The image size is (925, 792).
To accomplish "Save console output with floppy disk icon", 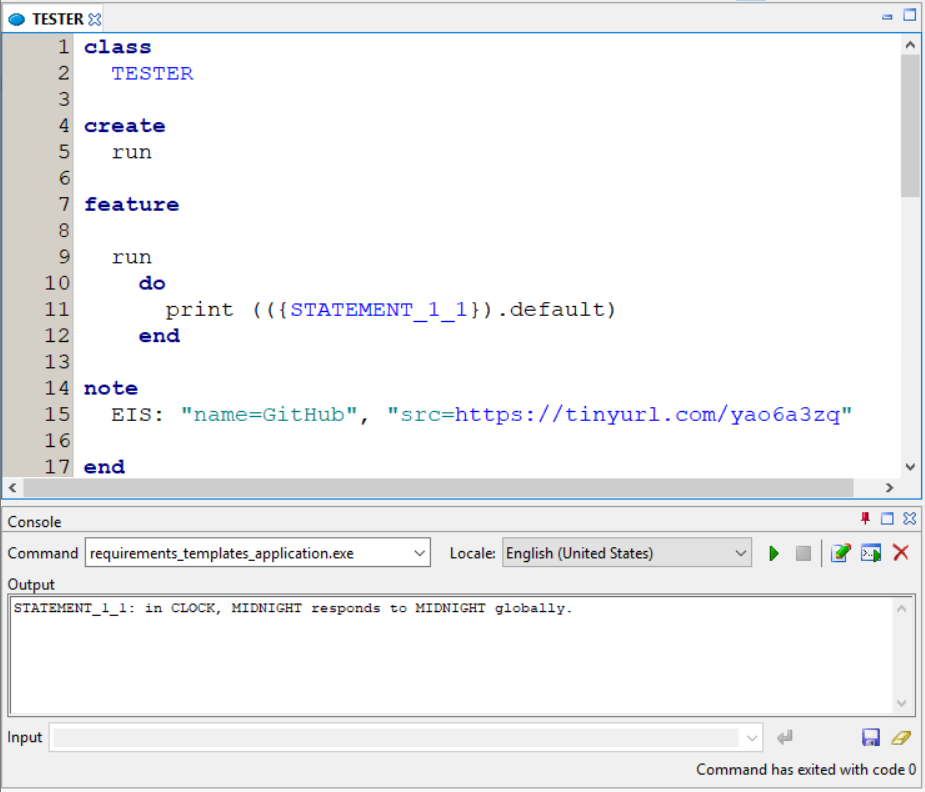I will click(x=871, y=738).
